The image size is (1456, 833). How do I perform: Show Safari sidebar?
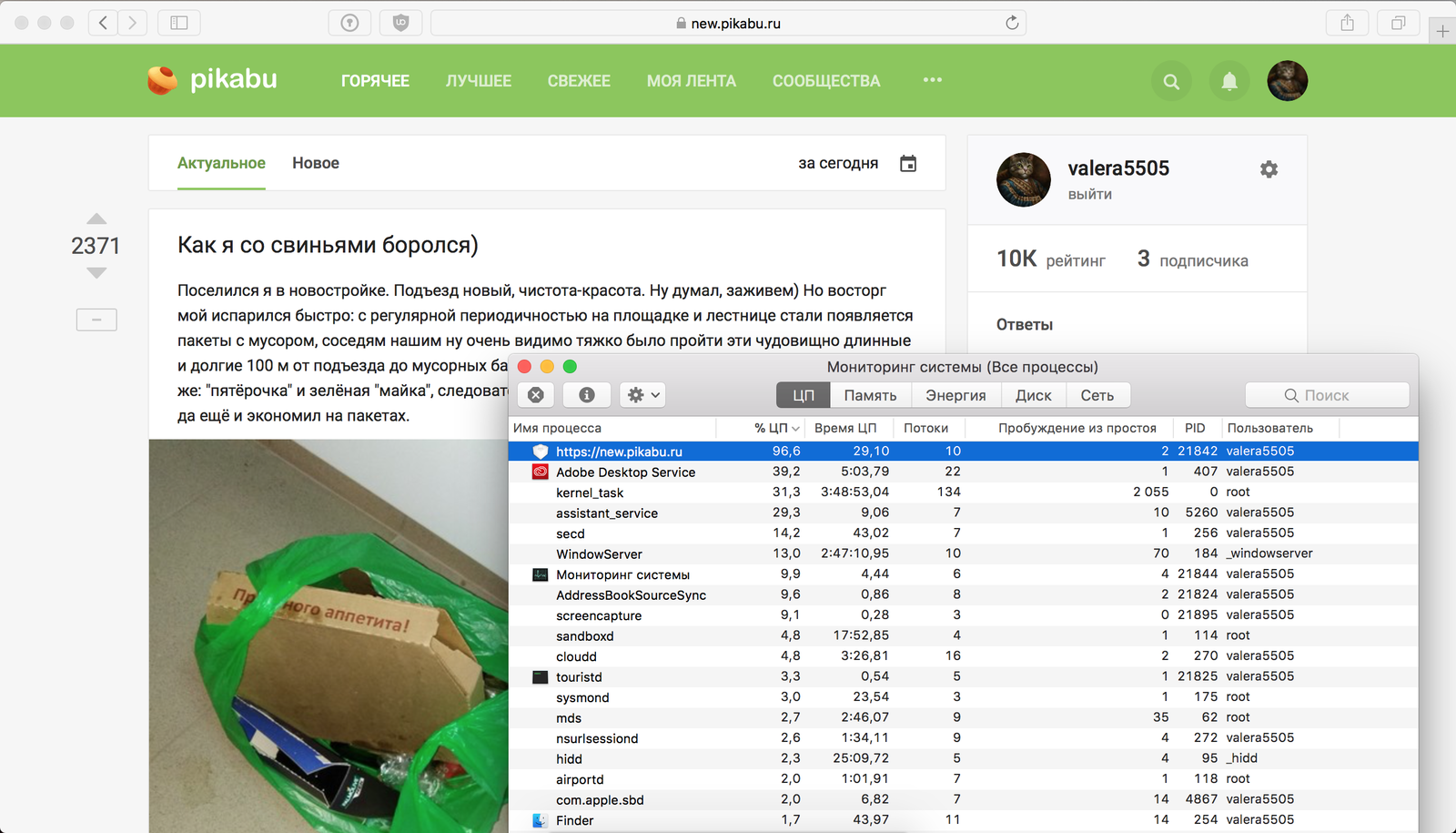(179, 23)
